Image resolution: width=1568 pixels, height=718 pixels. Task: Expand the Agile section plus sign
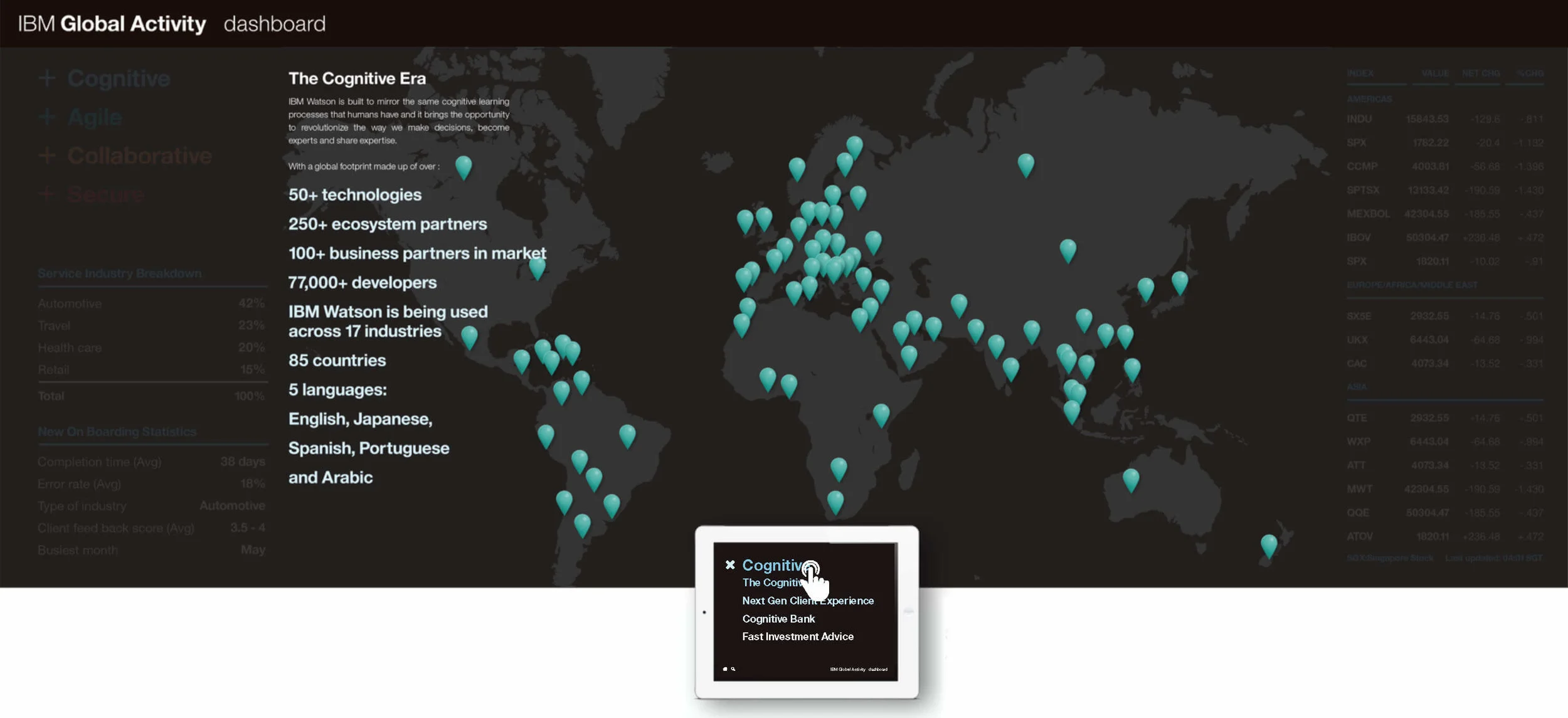(x=47, y=117)
